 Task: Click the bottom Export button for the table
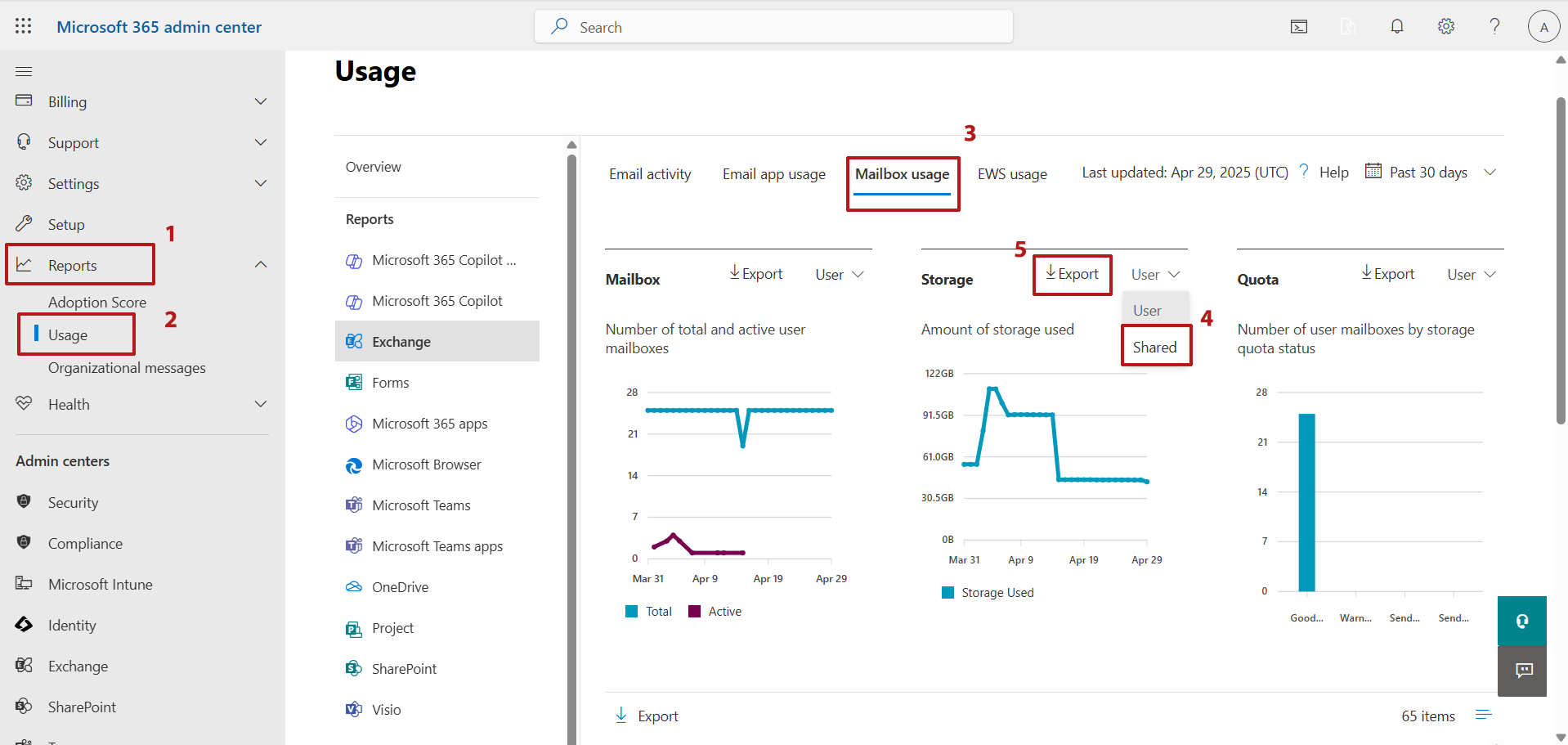tap(647, 716)
